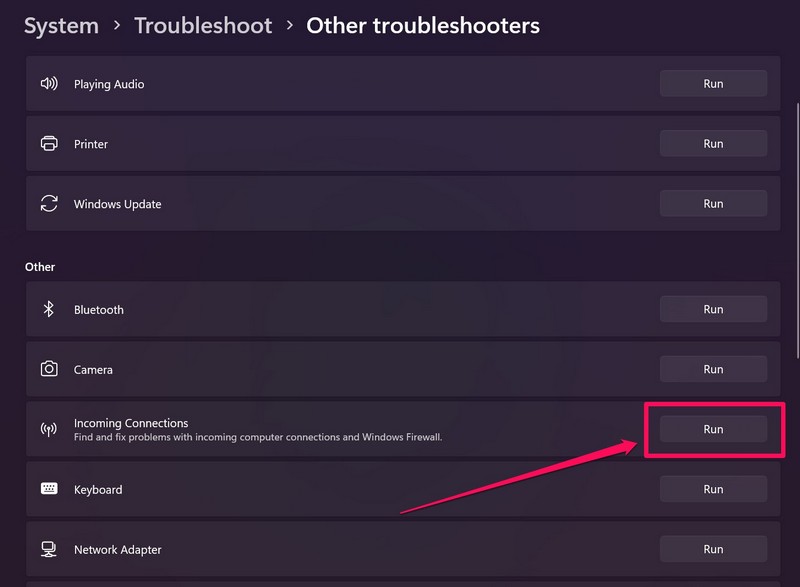The image size is (800, 587).
Task: Click the Keyboard icon
Action: (x=49, y=489)
